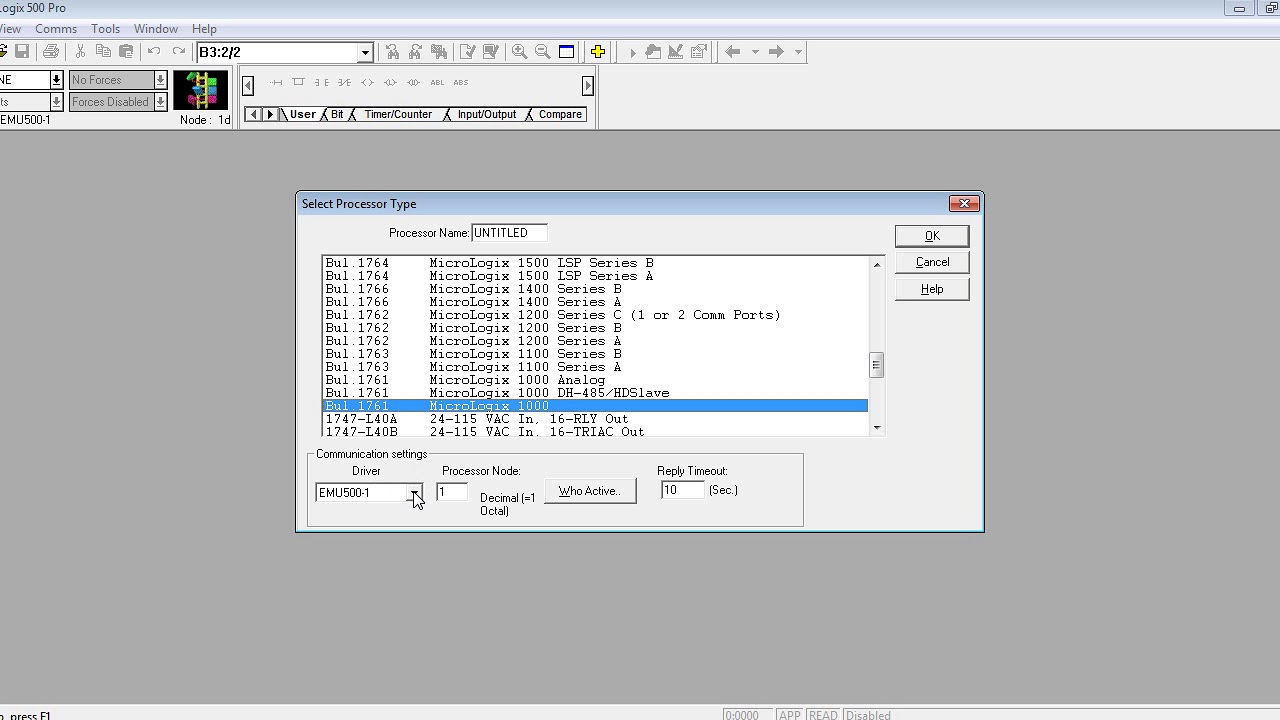Select MicroLogix 1400 Series B
The height and width of the screenshot is (720, 1280).
[x=595, y=289]
